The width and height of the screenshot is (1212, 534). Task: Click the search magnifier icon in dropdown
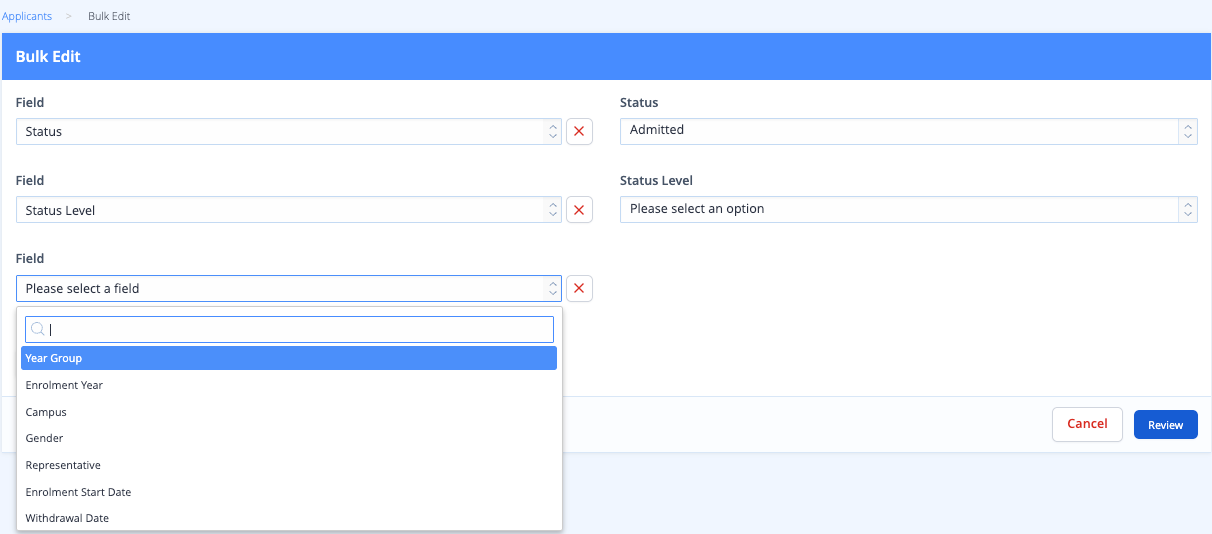coord(37,330)
